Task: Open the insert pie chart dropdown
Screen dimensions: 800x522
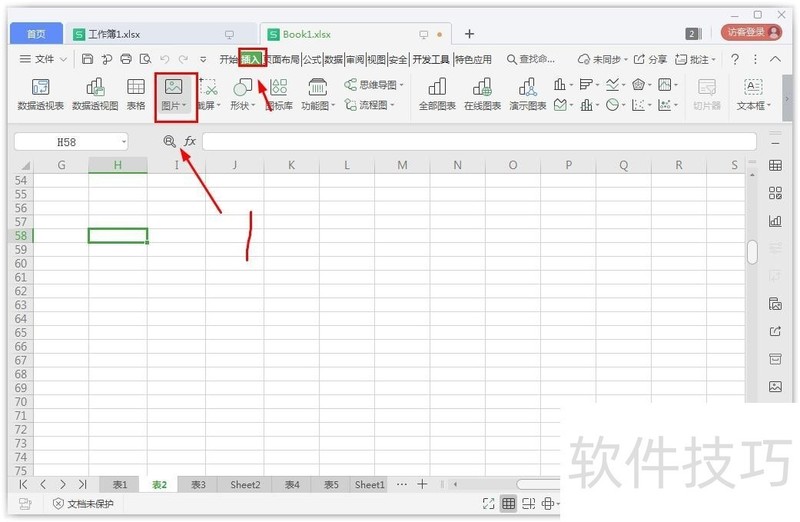Action: (616, 105)
